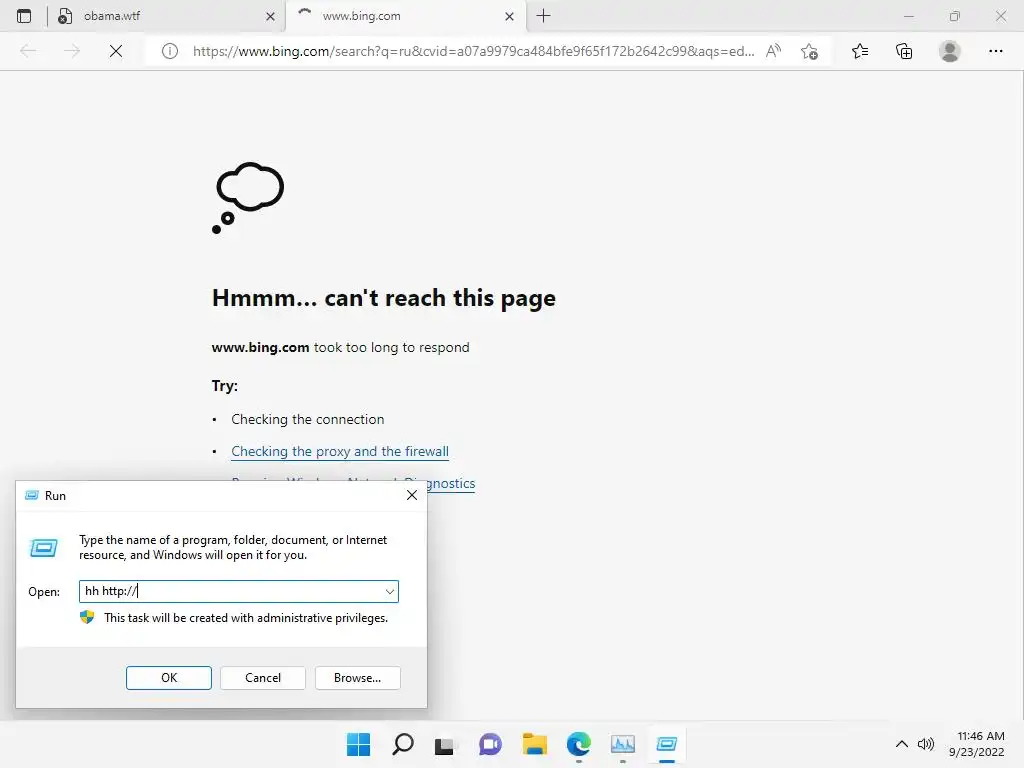This screenshot has height=768, width=1024.
Task: Restore down the Edge window
Action: pyautogui.click(x=954, y=16)
